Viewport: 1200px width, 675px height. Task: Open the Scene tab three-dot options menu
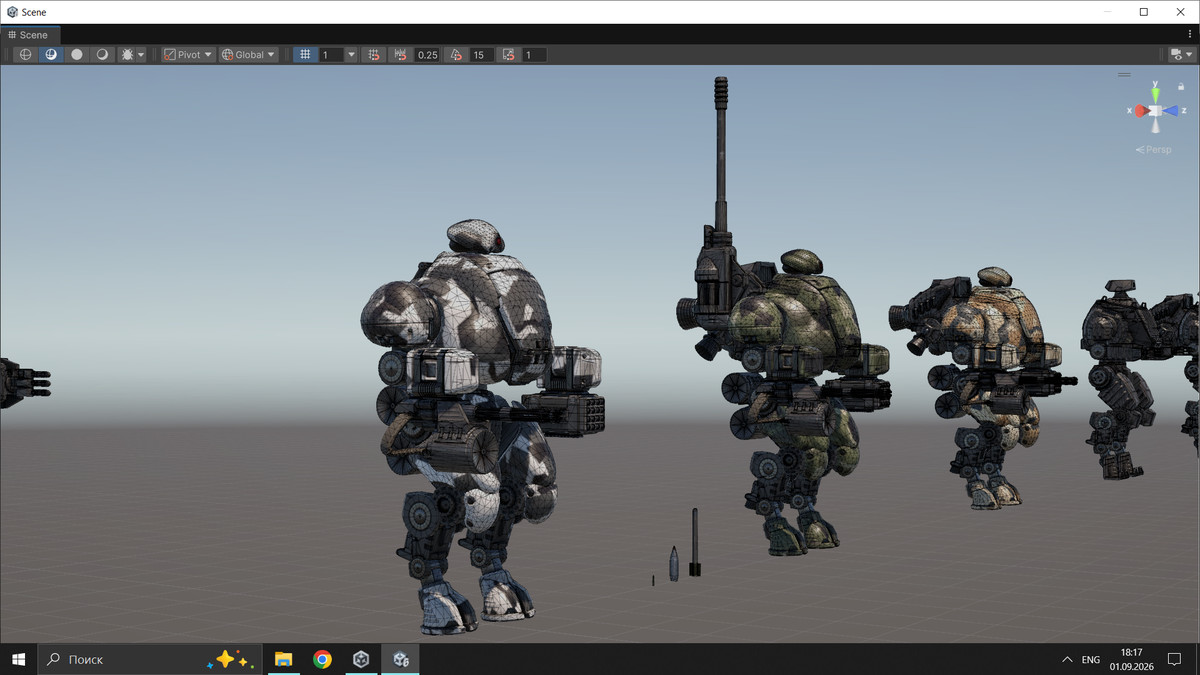pos(1190,35)
